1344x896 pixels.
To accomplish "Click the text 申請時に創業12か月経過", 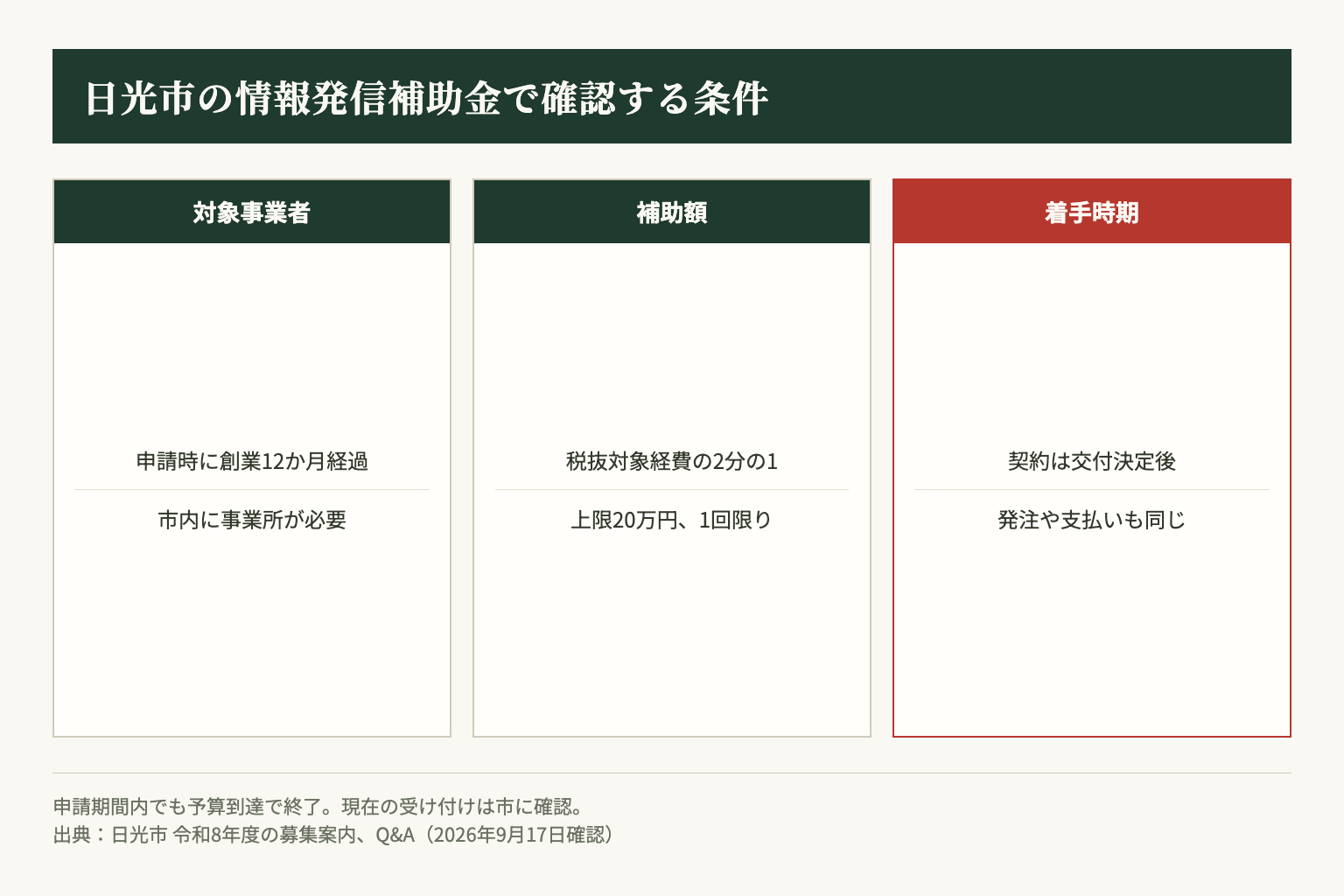I will 252,461.
